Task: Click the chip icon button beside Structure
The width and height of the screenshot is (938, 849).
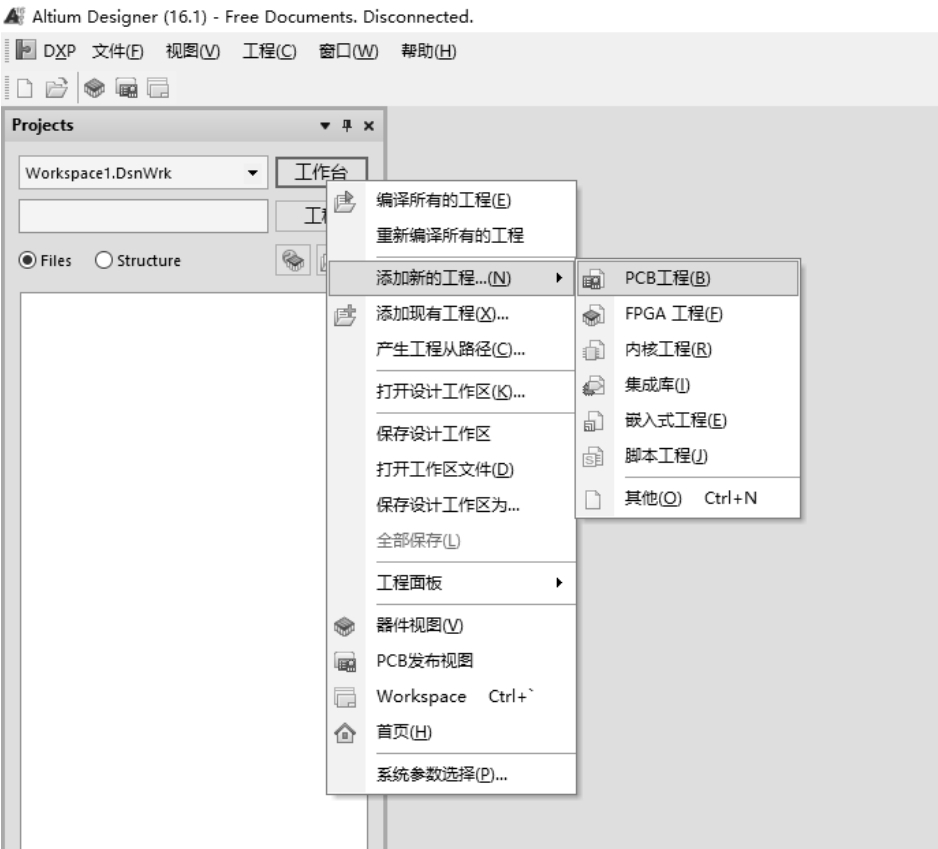Action: pyautogui.click(x=293, y=260)
